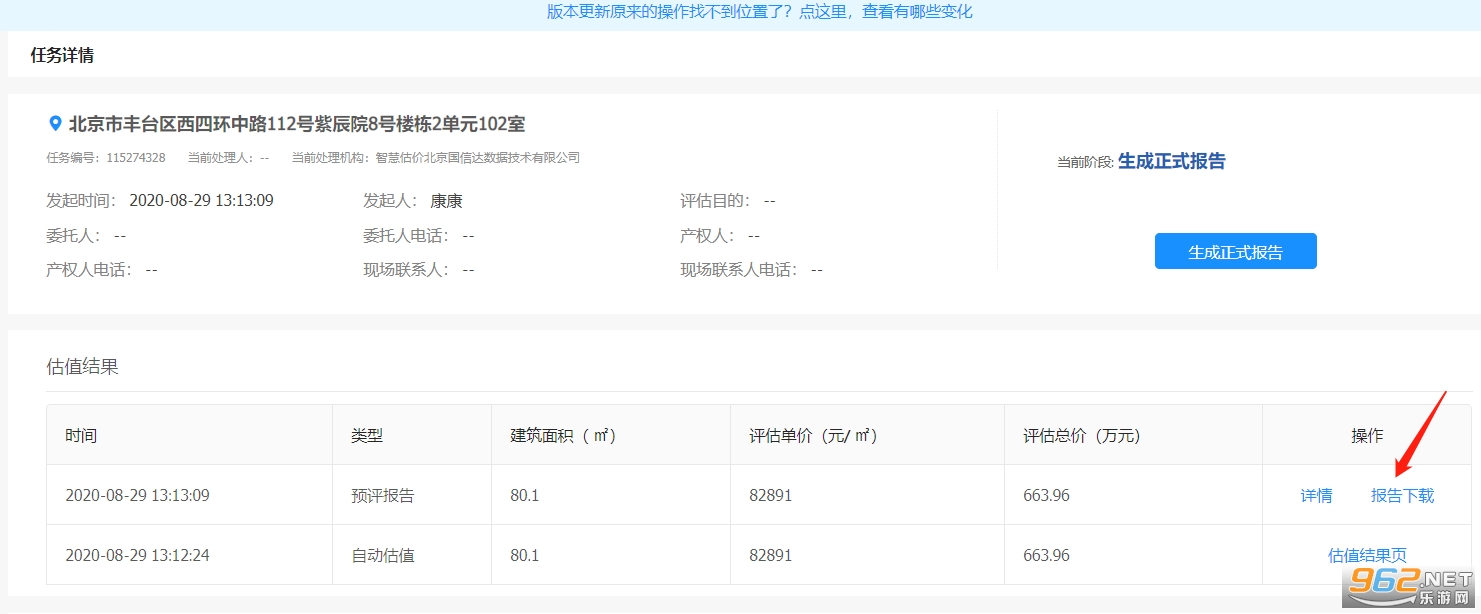The image size is (1481, 614).
Task: Click the 操作 column header
Action: [x=1367, y=435]
